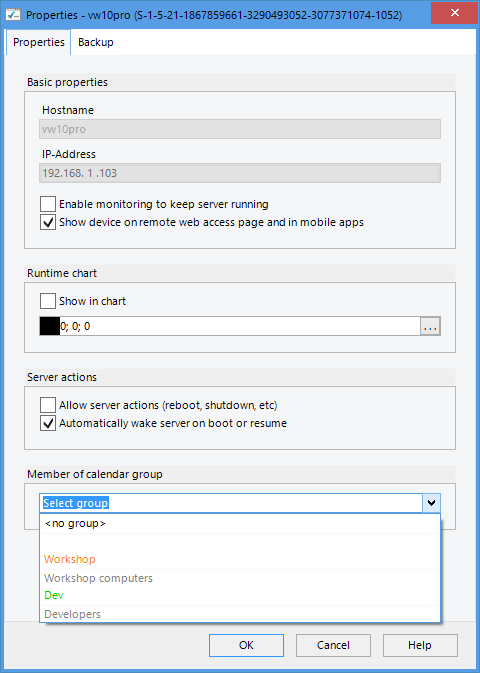The width and height of the screenshot is (480, 673).
Task: Enable monitoring to keep server running
Action: (48, 204)
